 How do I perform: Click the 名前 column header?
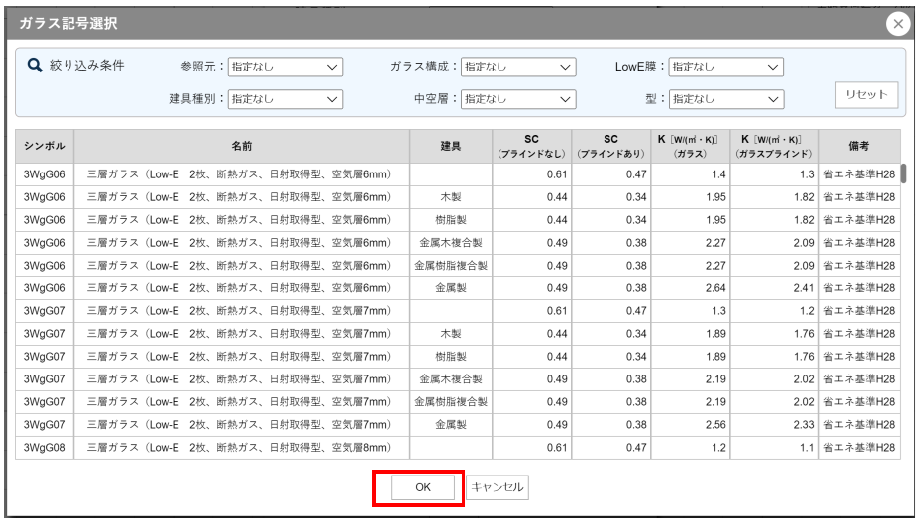tap(241, 146)
